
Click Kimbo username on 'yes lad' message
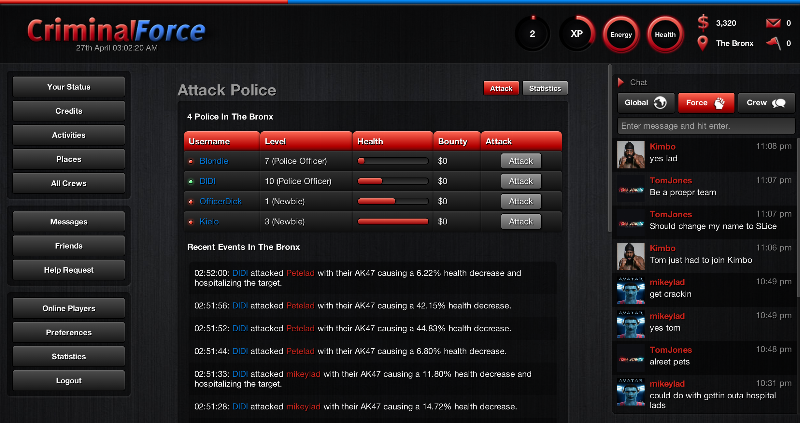tap(662, 146)
